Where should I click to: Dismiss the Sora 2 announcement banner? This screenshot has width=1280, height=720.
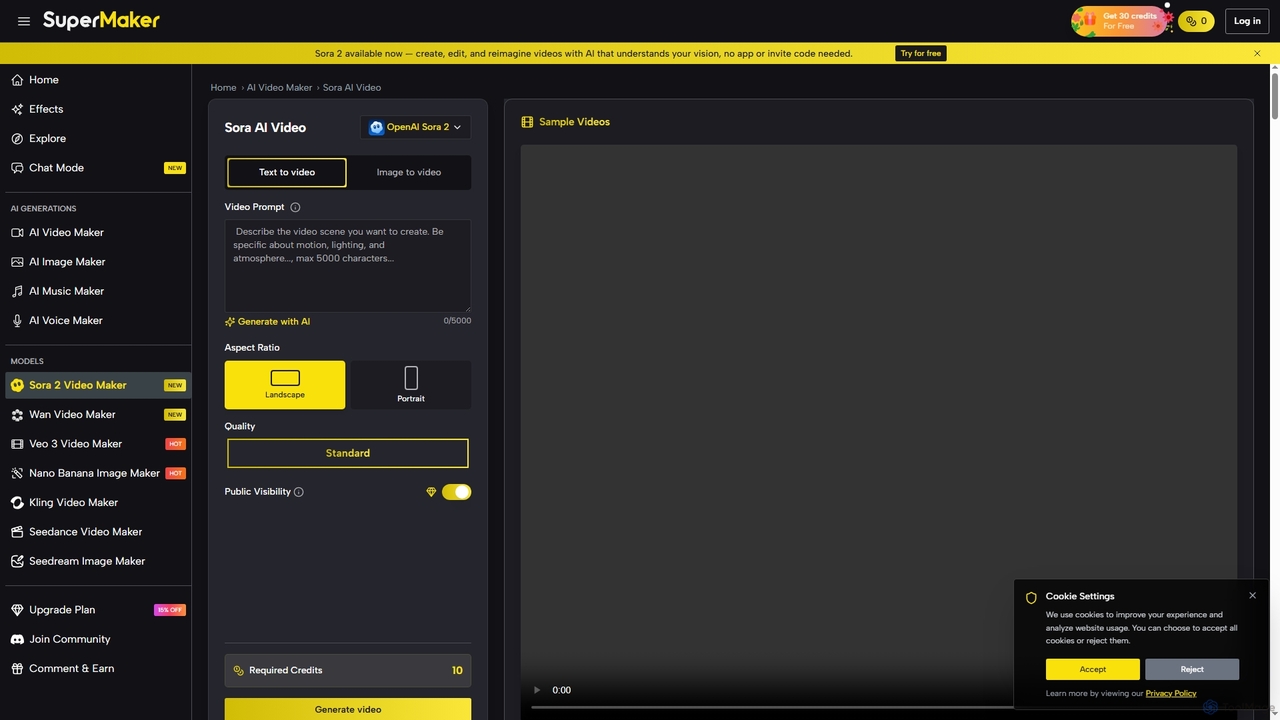click(x=1257, y=53)
